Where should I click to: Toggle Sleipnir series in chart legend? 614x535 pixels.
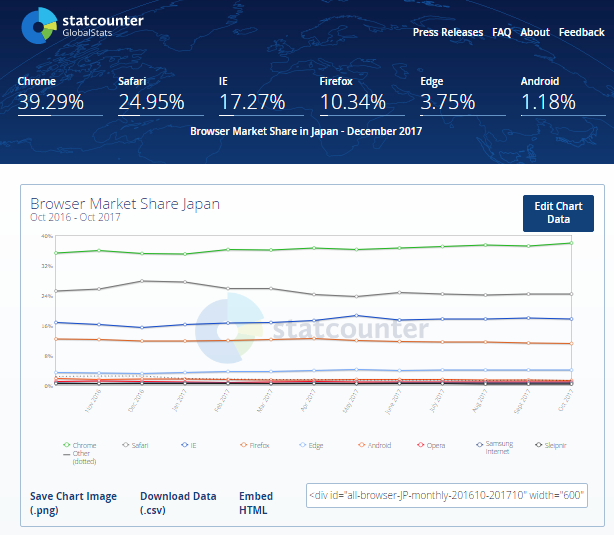551,445
